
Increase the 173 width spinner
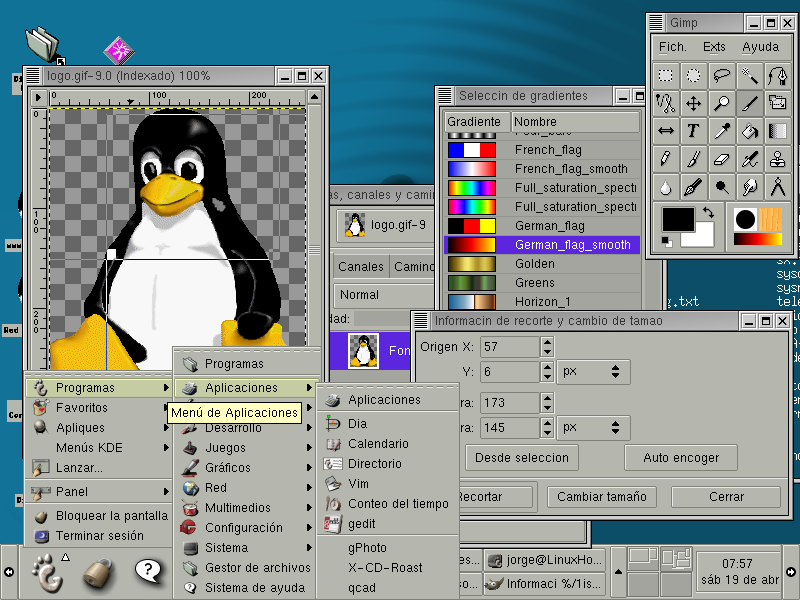[x=547, y=398]
